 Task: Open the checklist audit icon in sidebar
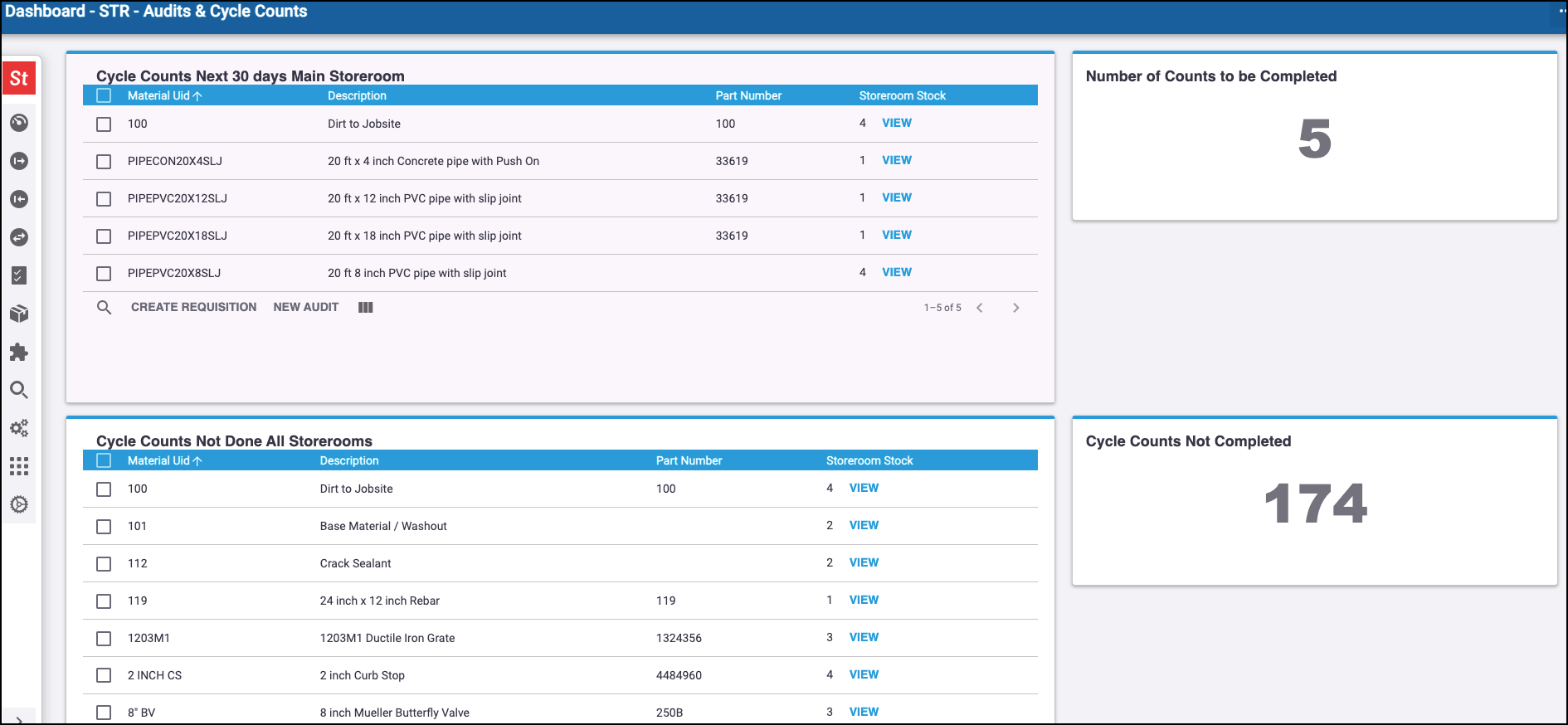coord(19,275)
